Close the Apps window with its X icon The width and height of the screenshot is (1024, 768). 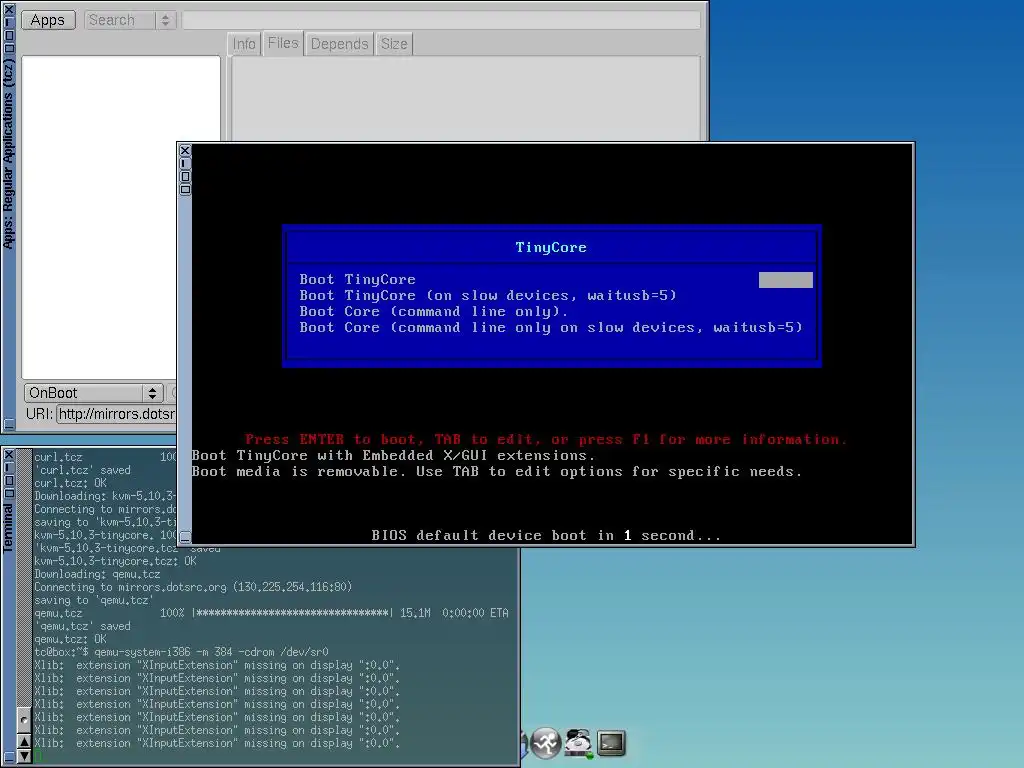pyautogui.click(x=9, y=9)
